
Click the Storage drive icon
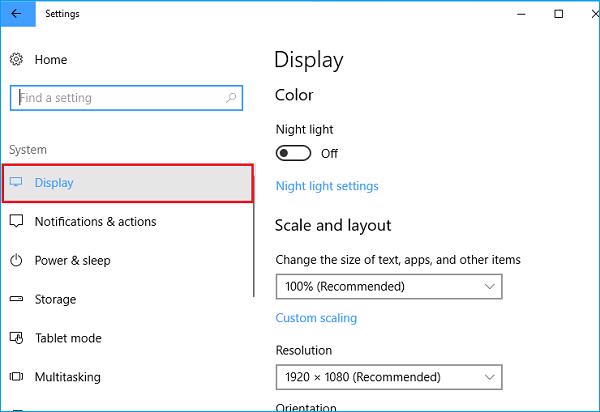16,299
